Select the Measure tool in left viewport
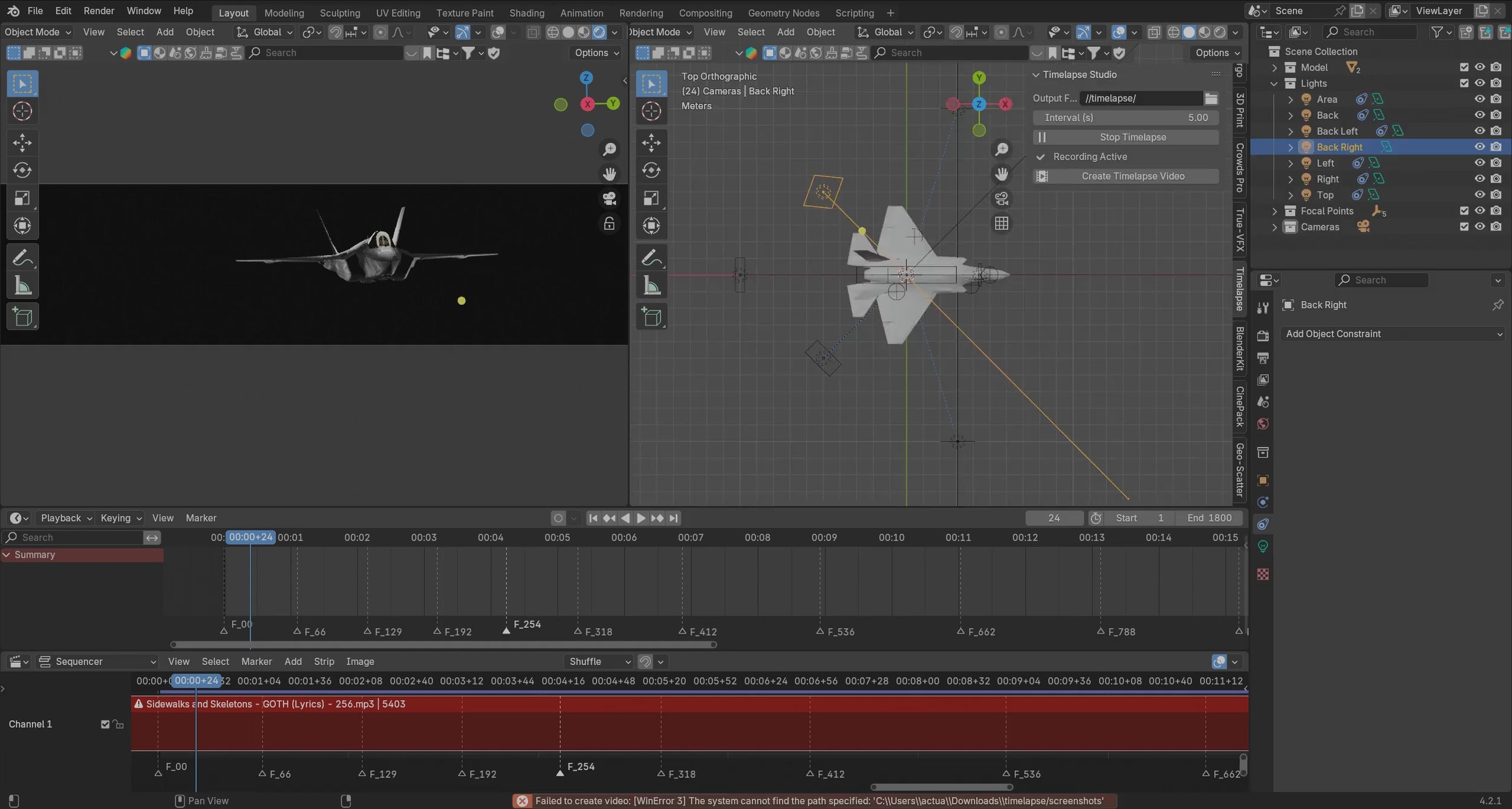1512x809 pixels. [22, 285]
